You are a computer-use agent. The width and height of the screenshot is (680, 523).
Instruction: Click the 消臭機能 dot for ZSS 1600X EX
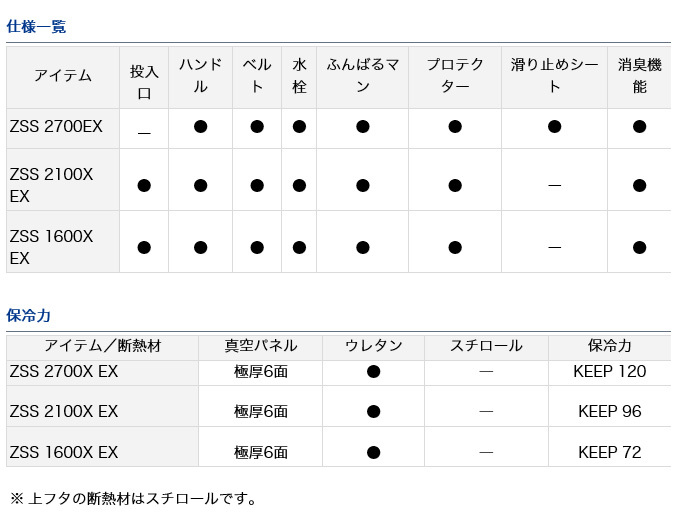pos(640,247)
